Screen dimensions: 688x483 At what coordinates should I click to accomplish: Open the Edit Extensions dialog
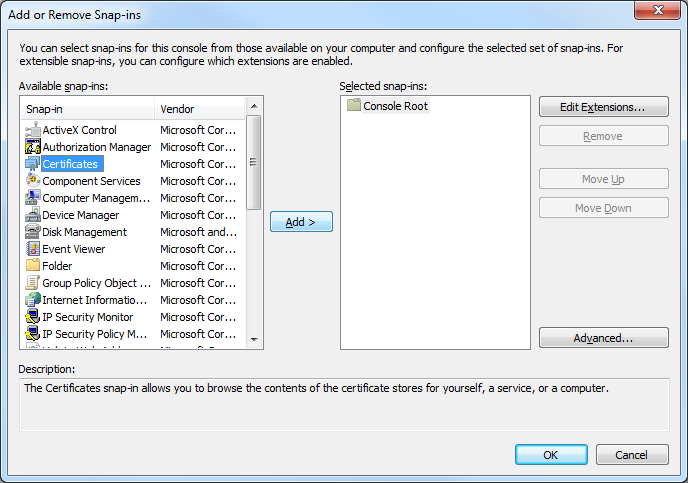(x=603, y=106)
